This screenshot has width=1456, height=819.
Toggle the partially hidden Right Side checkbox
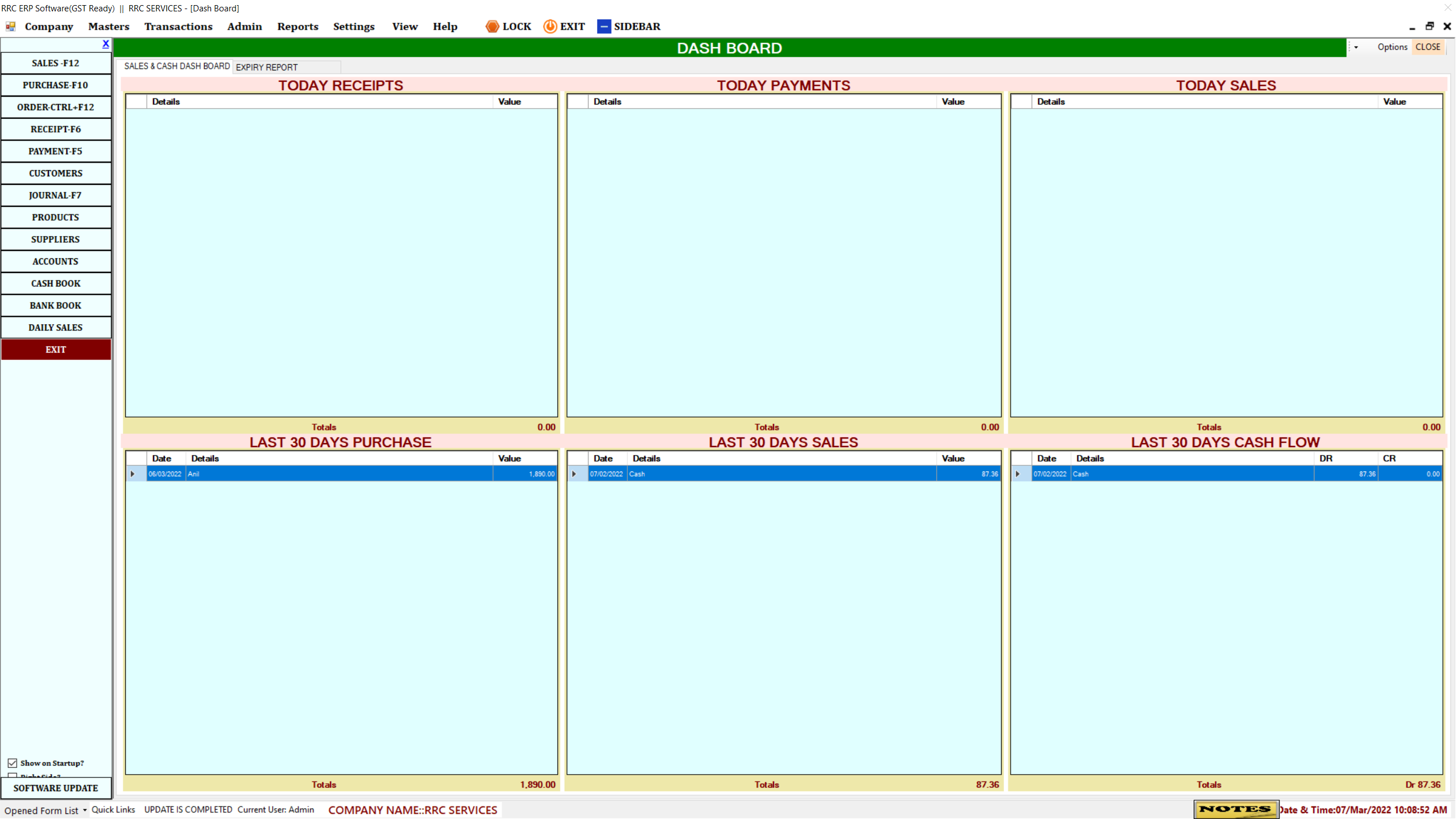(x=13, y=776)
